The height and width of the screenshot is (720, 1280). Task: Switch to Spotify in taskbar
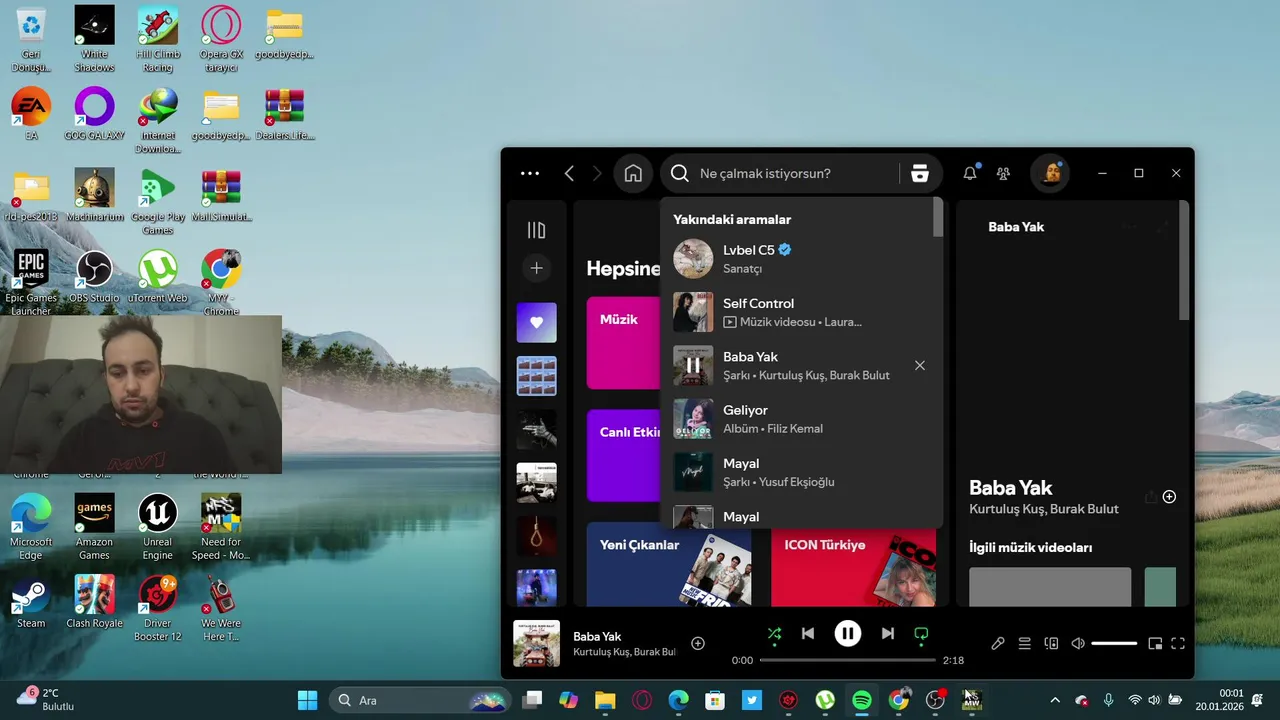point(861,700)
